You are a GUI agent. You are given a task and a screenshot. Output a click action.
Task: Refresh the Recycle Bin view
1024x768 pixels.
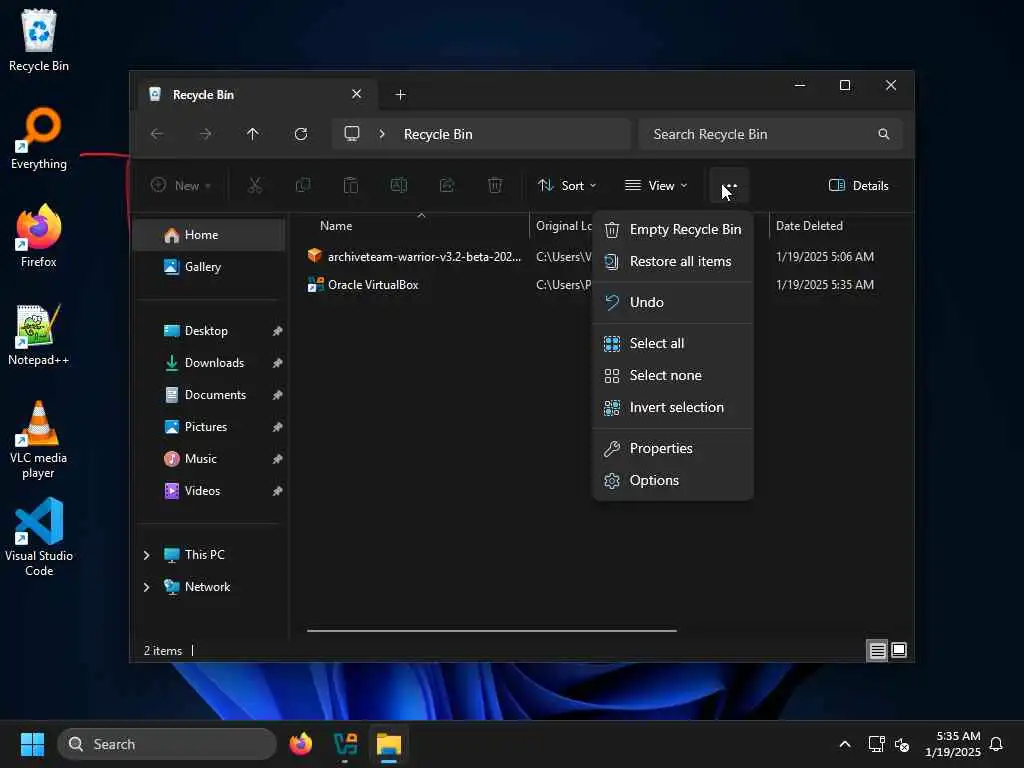301,134
